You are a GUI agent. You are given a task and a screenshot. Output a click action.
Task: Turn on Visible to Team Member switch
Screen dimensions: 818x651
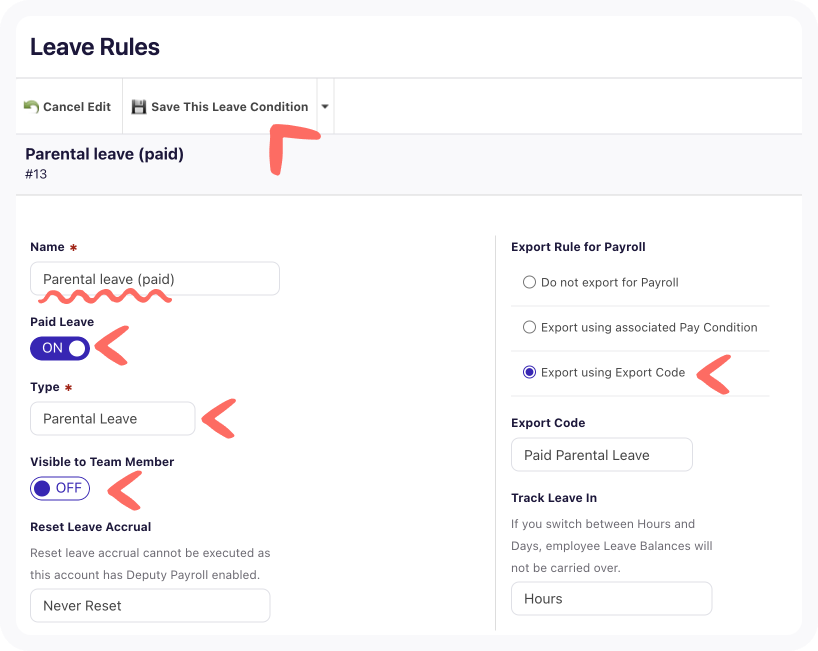point(60,488)
